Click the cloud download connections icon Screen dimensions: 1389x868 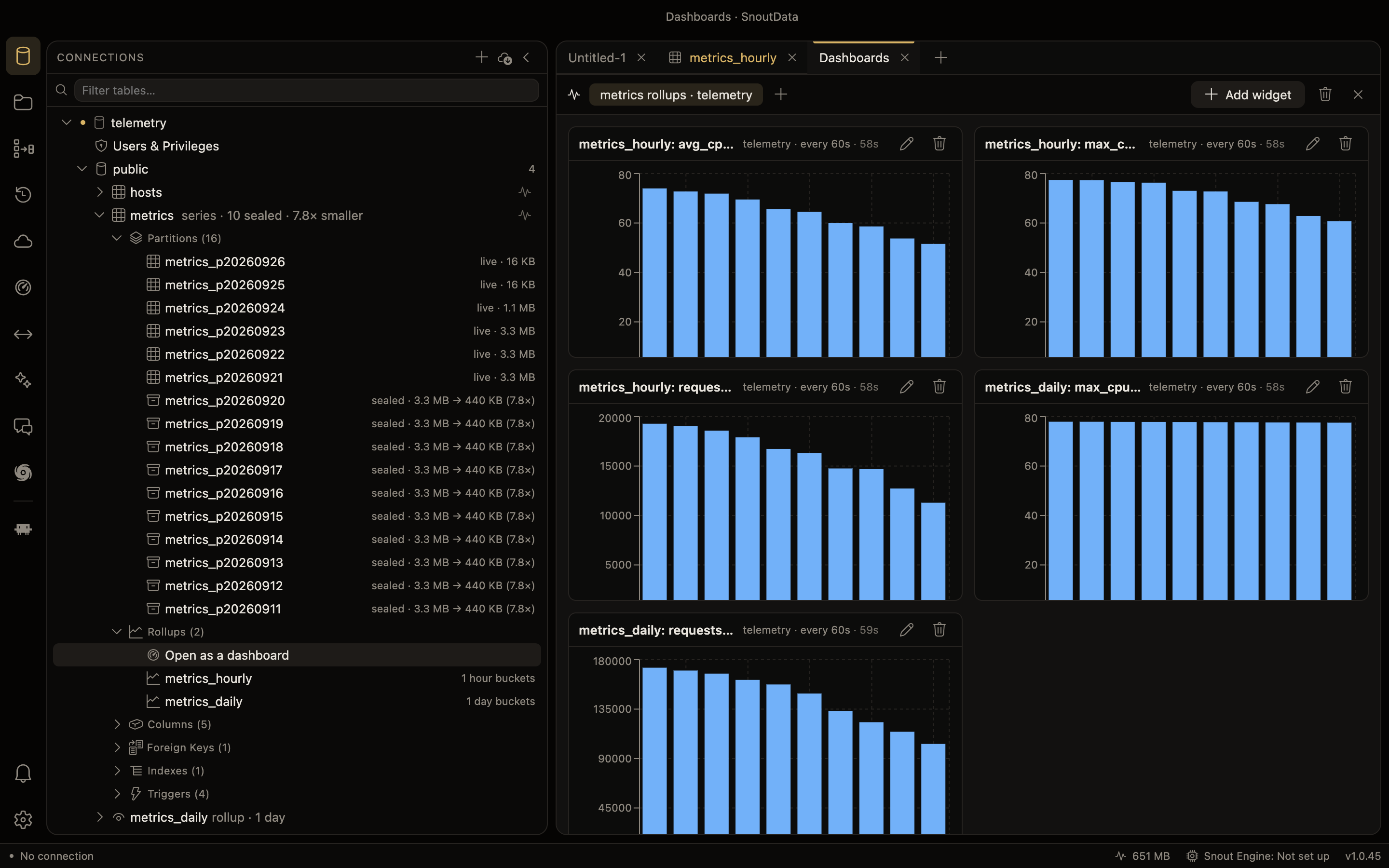[504, 57]
